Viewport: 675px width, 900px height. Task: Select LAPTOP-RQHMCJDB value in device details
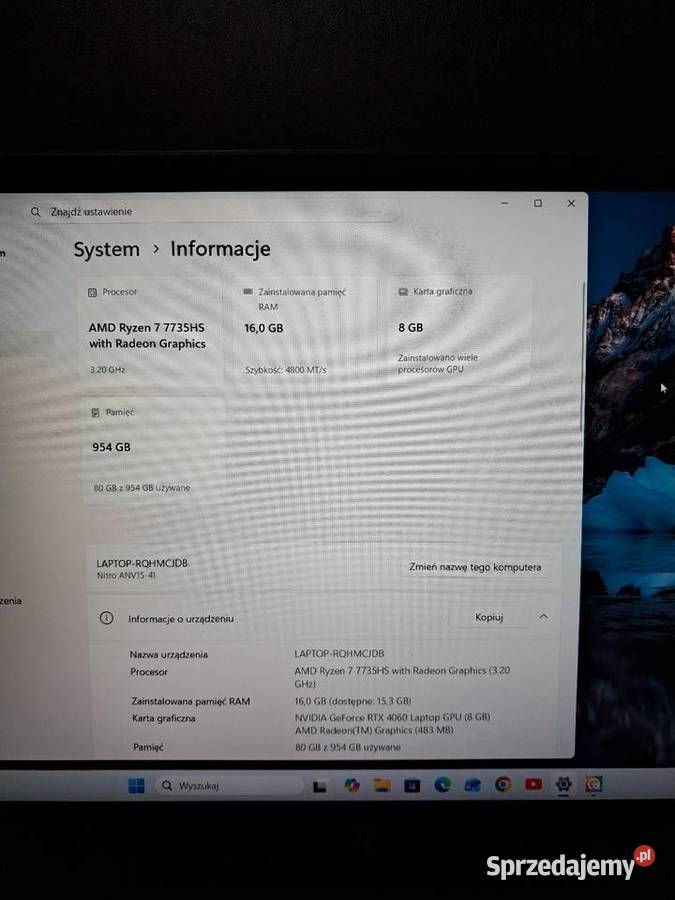pos(339,654)
